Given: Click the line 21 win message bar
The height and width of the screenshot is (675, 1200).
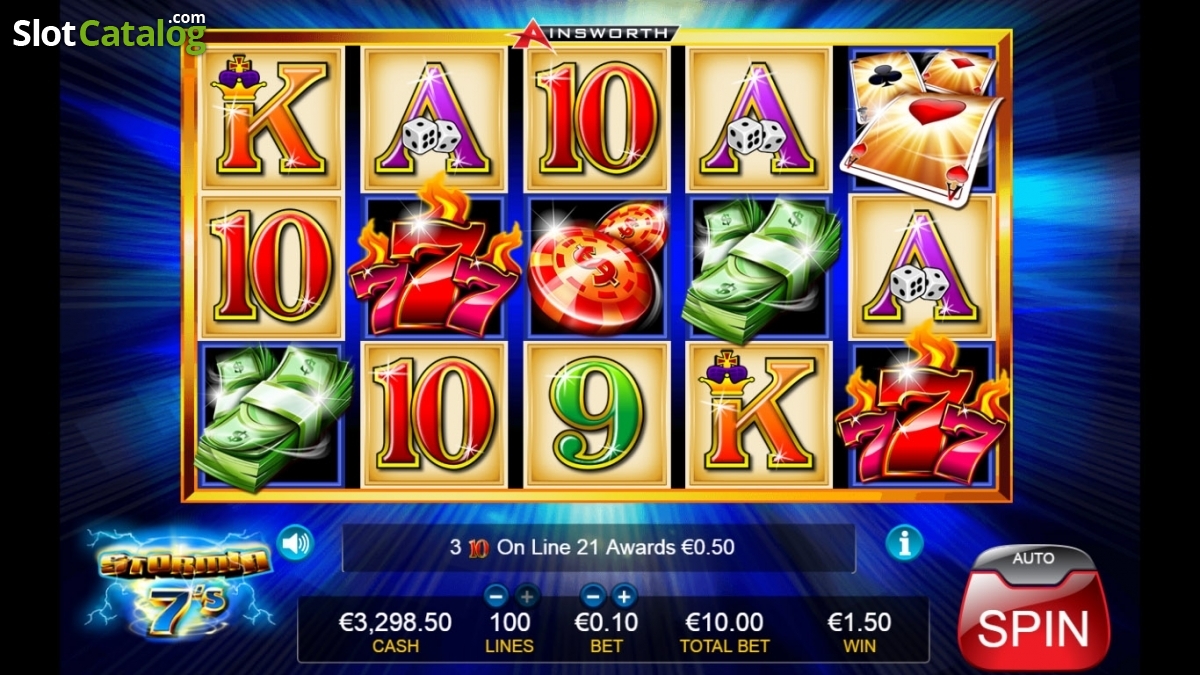Looking at the screenshot, I should pyautogui.click(x=598, y=547).
